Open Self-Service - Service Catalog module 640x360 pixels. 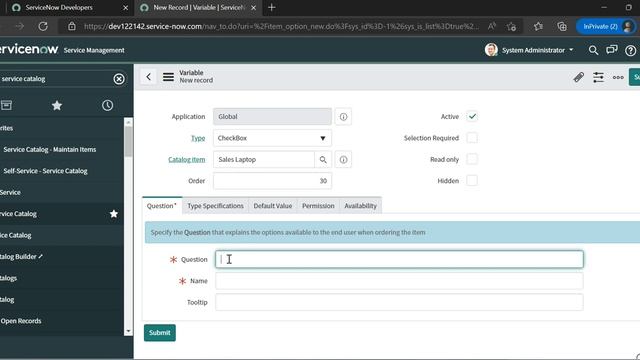45,171
